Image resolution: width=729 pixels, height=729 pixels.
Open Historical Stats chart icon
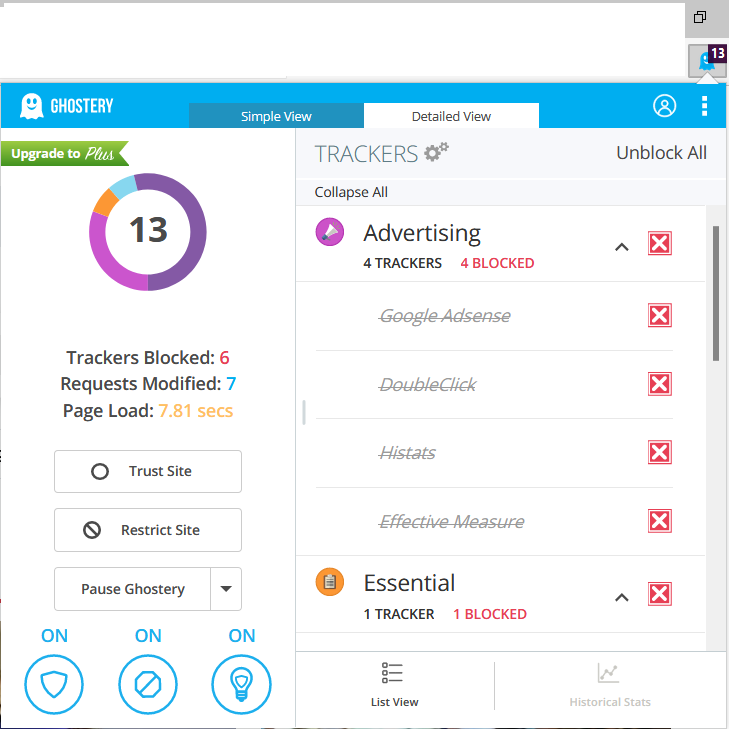point(609,673)
